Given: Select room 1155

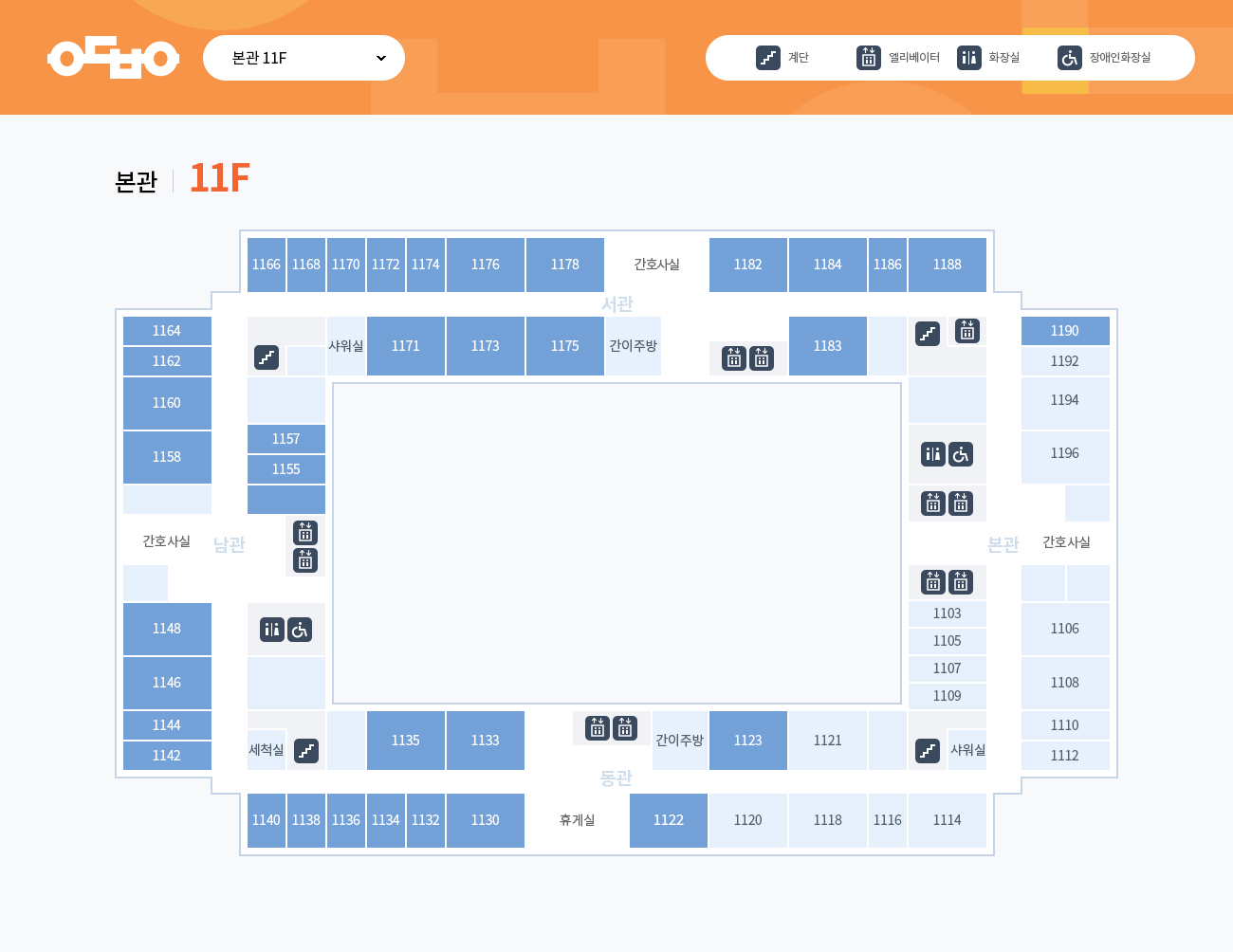Looking at the screenshot, I should tap(286, 469).
